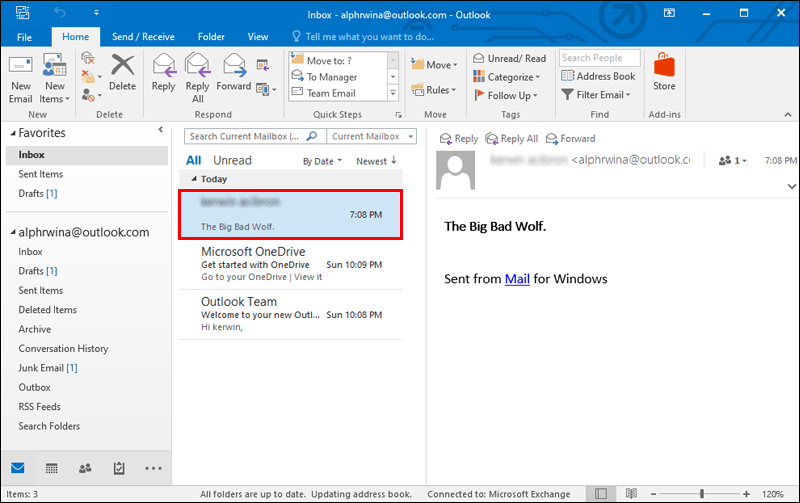Open the Current Mailbox scope dropdown
800x503 pixels.
[x=371, y=136]
